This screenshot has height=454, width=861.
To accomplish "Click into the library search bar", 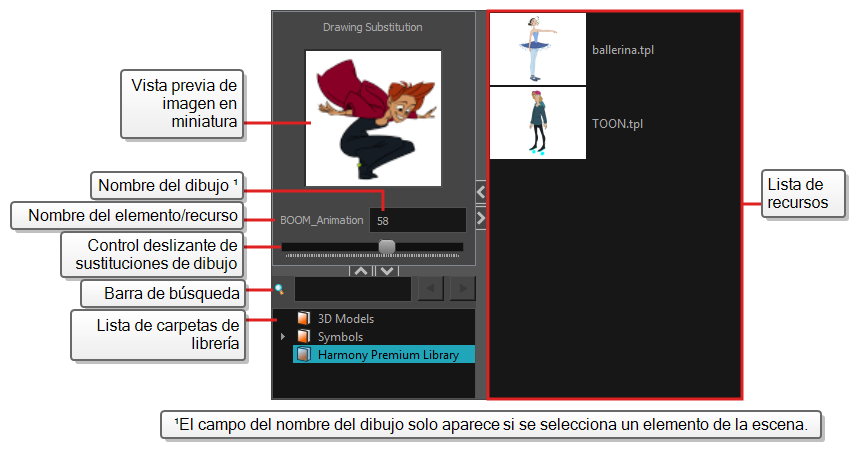I will point(353,289).
